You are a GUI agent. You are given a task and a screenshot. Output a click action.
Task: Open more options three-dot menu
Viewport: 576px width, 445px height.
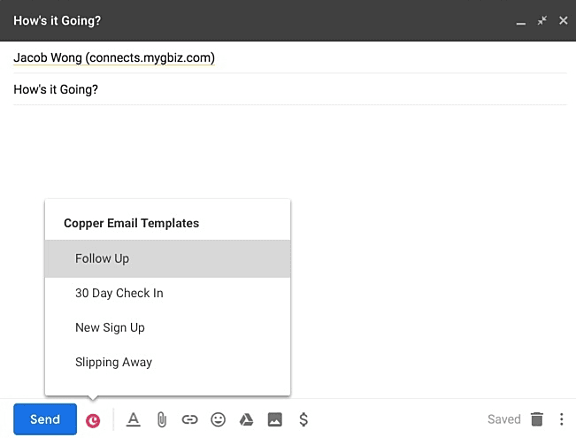[x=561, y=419]
